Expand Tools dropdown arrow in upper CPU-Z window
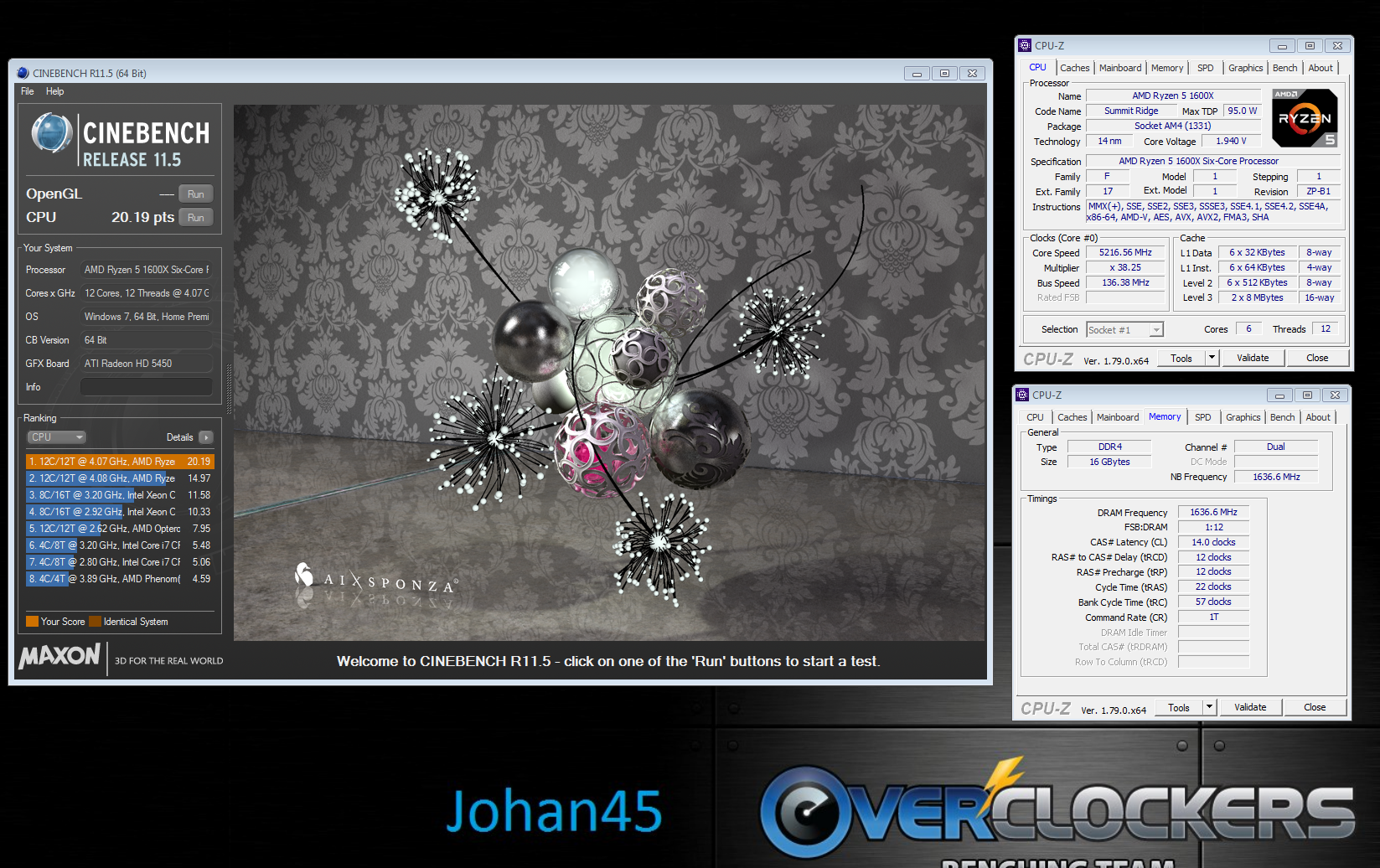 click(x=1212, y=358)
